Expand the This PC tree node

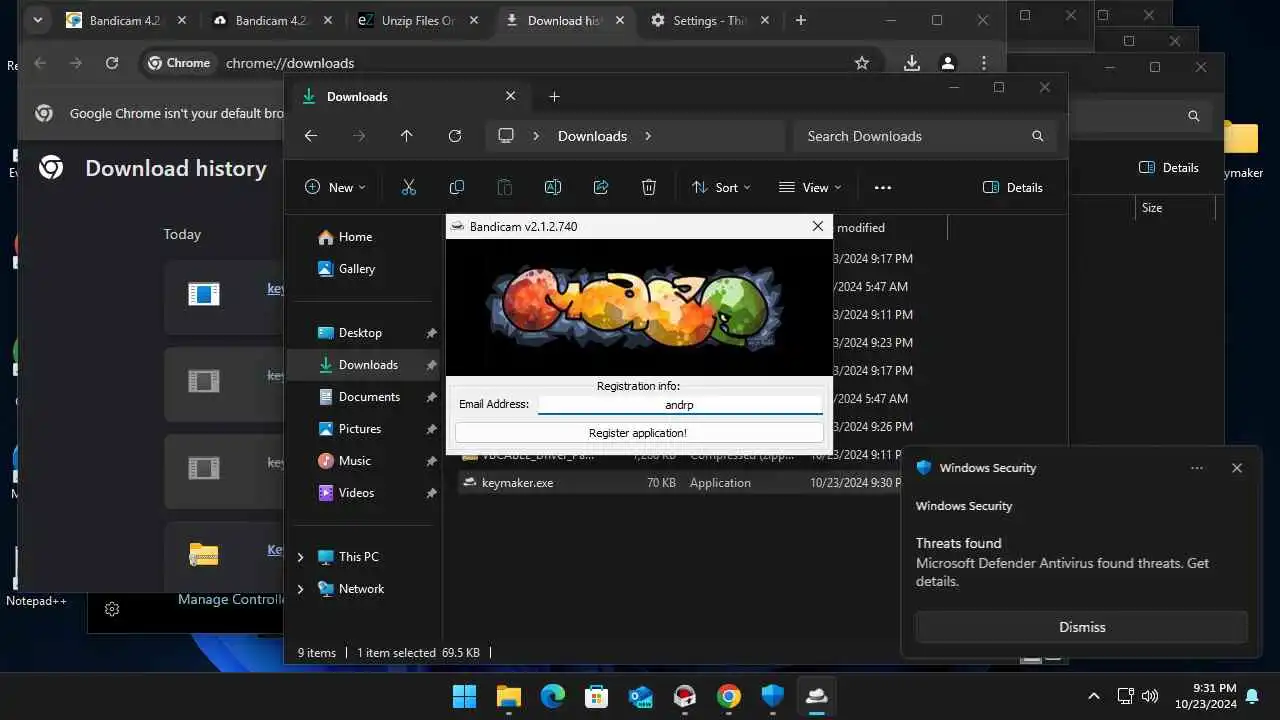click(300, 557)
